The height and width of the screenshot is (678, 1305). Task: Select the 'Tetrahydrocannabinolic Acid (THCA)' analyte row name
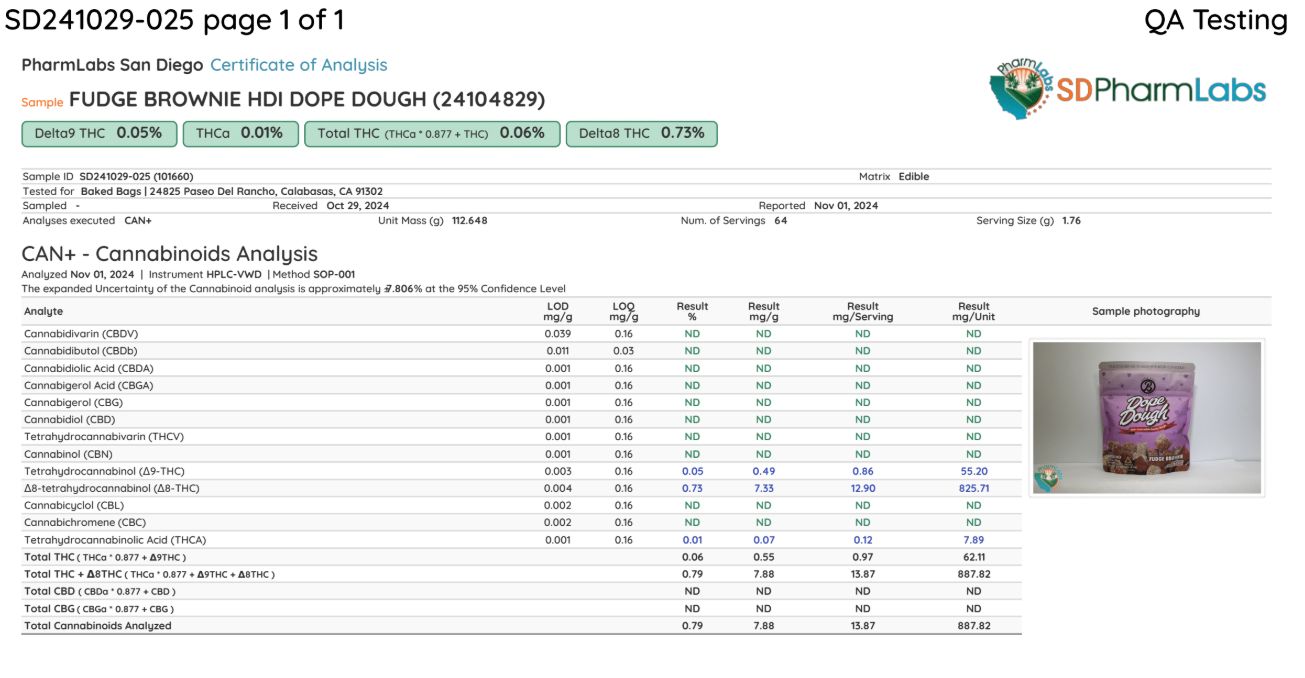click(115, 540)
